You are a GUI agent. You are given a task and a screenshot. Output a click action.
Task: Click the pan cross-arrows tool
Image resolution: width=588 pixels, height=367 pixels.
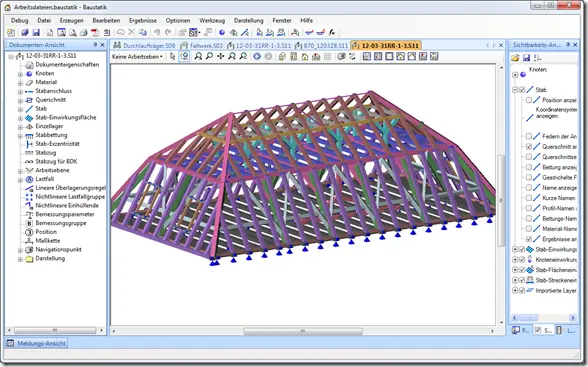pos(221,57)
